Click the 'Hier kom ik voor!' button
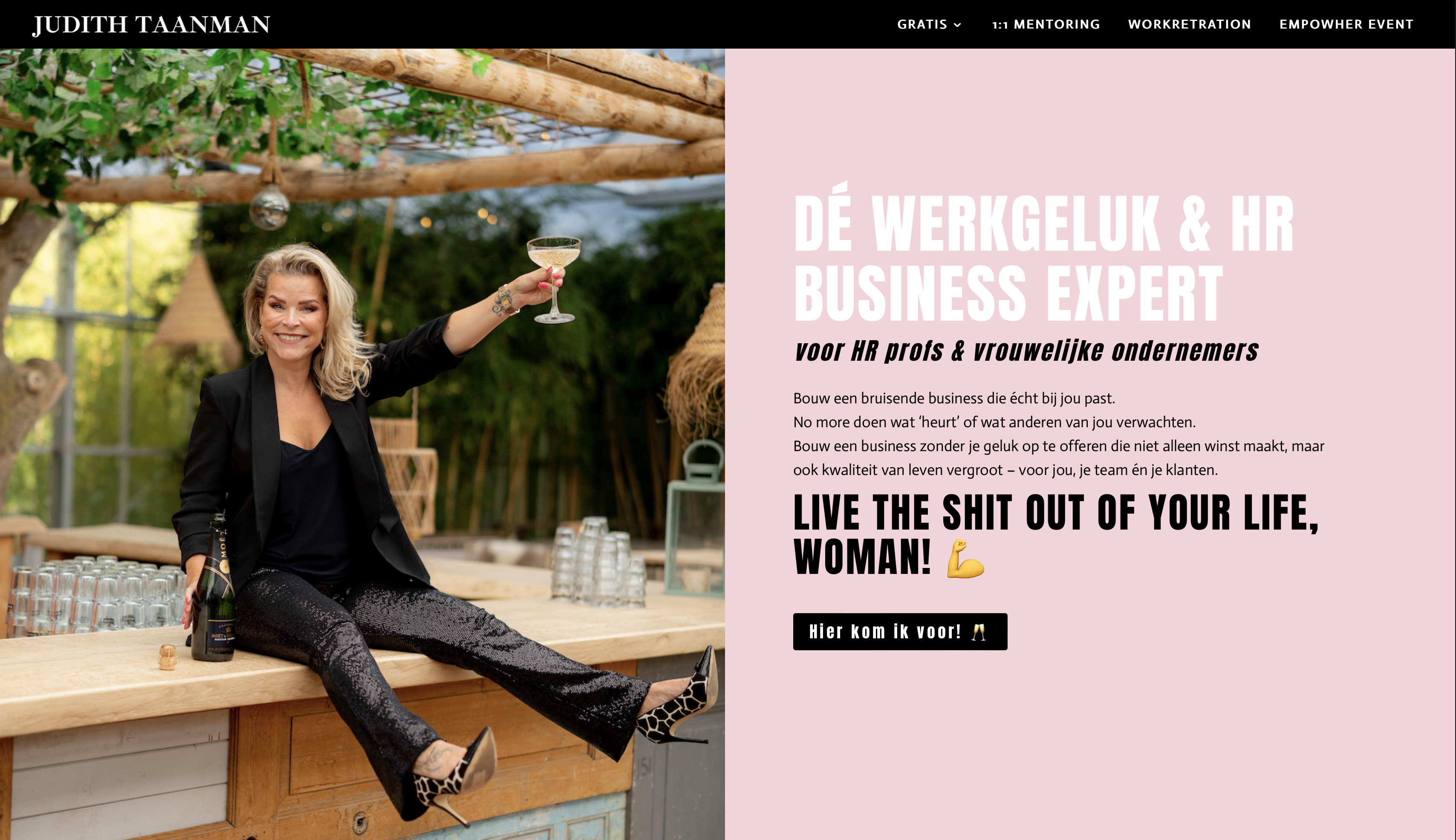The width and height of the screenshot is (1456, 840). [x=899, y=631]
